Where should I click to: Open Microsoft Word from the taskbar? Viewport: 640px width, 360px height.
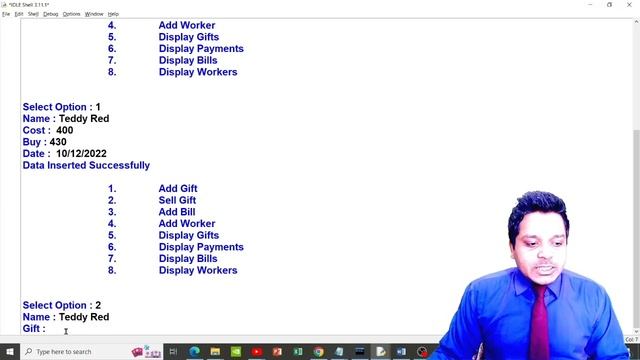click(x=401, y=351)
